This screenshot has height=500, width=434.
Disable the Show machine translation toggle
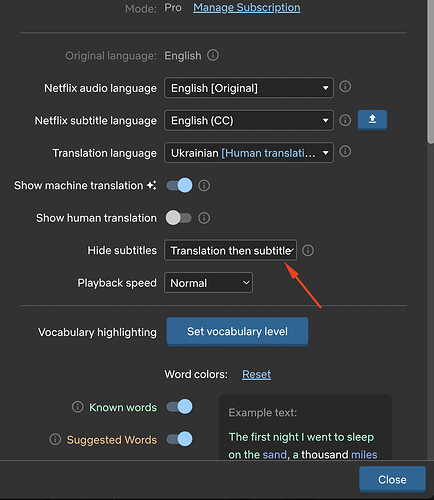tap(179, 185)
